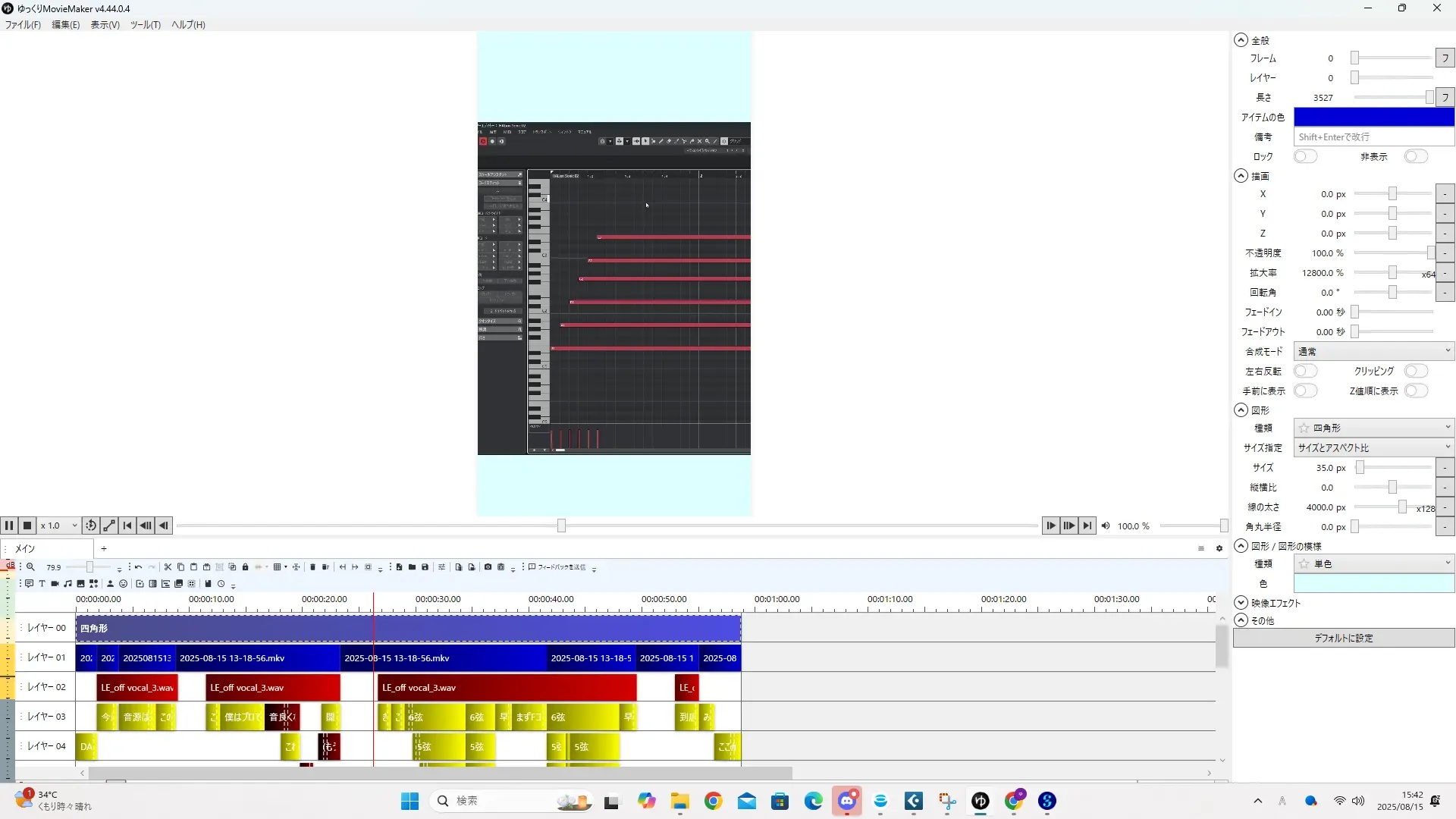Add an audio item with music note icon
This screenshot has height=819, width=1456.
pos(67,583)
